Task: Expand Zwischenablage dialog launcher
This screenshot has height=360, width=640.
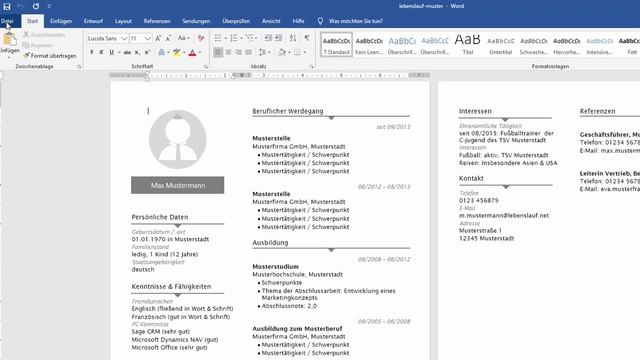Action: click(79, 66)
